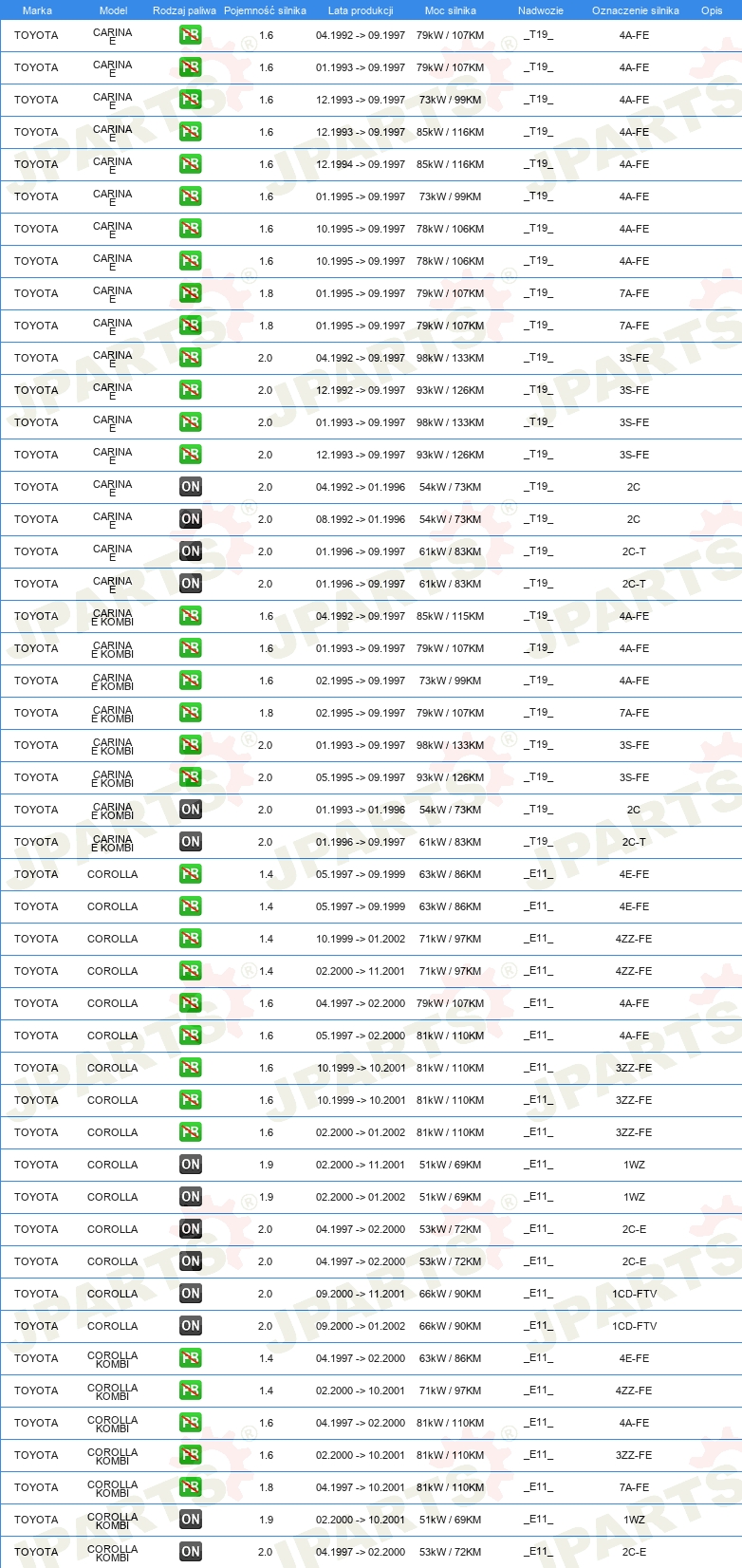Select the '05.1995 -> 09.1997' production years cell
The width and height of the screenshot is (742, 1568).
[x=361, y=777]
